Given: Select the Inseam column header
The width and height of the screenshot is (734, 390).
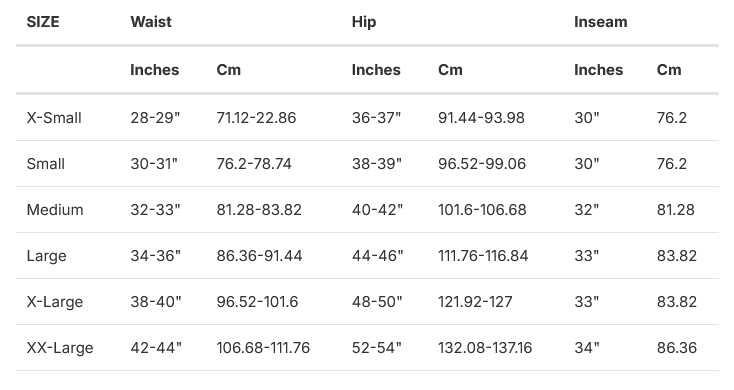Looking at the screenshot, I should tap(601, 22).
